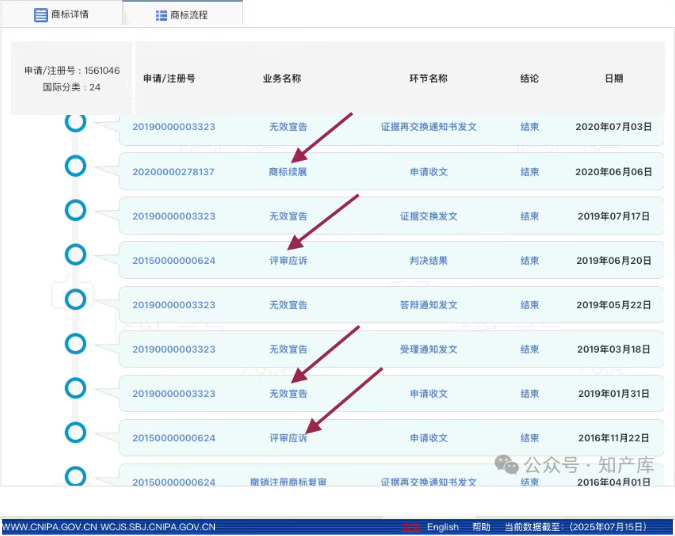The image size is (675, 536).
Task: Open the WWW.CNIPA.GOV.CN footer link
Action: click(x=49, y=527)
